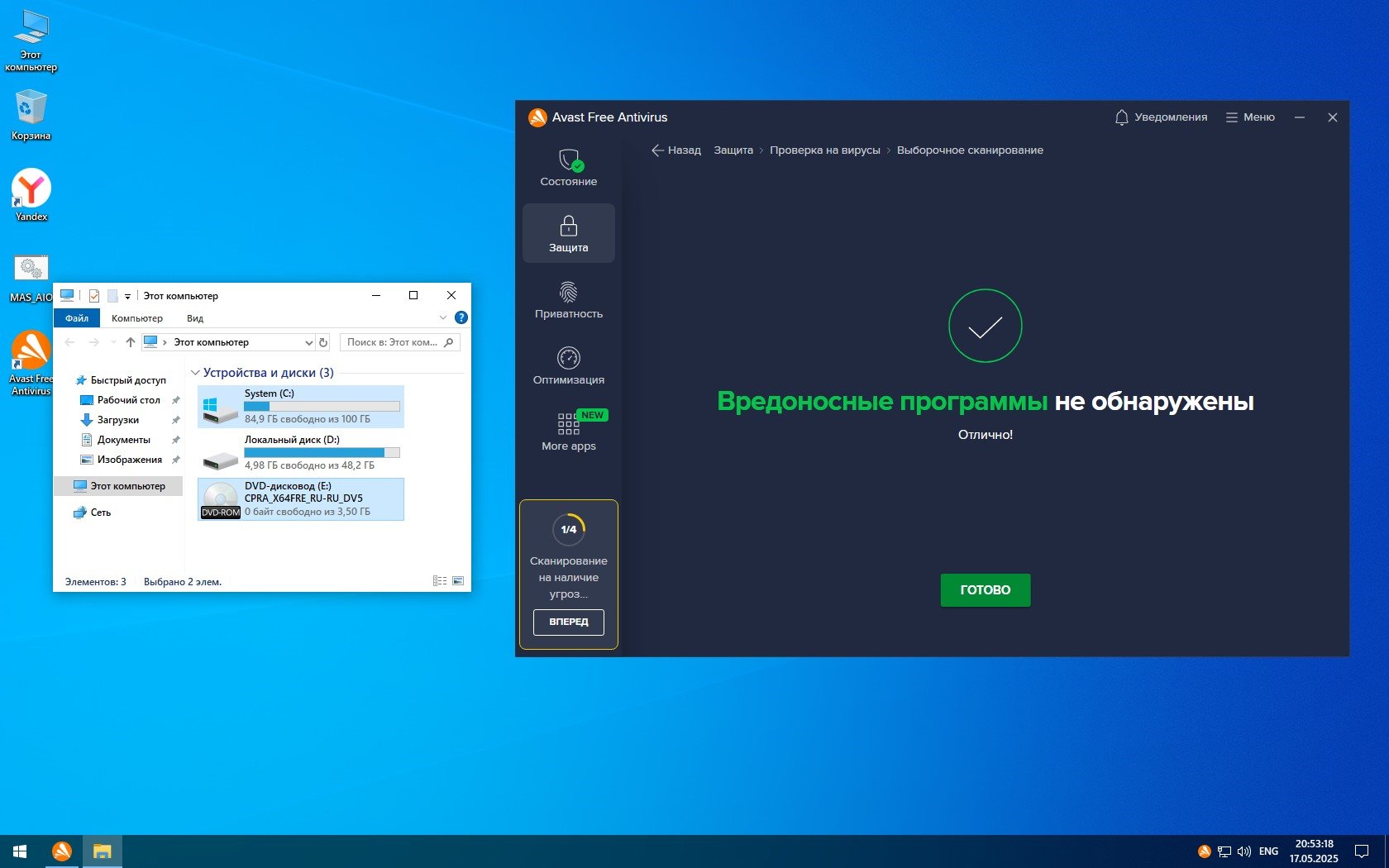The image size is (1389, 868).
Task: Open Avast Уведомления bell
Action: coord(1161,117)
